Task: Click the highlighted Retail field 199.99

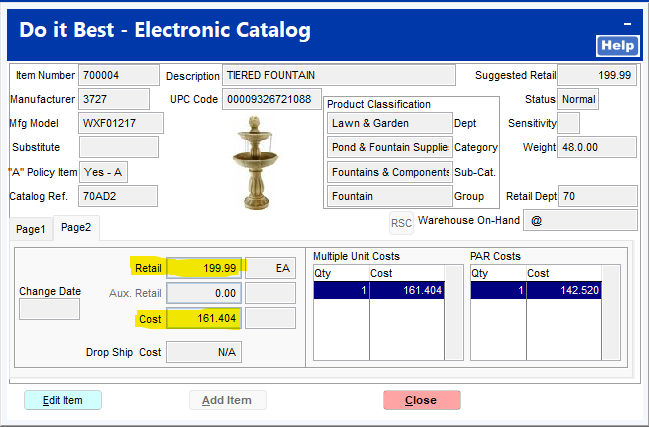Action: click(x=204, y=268)
